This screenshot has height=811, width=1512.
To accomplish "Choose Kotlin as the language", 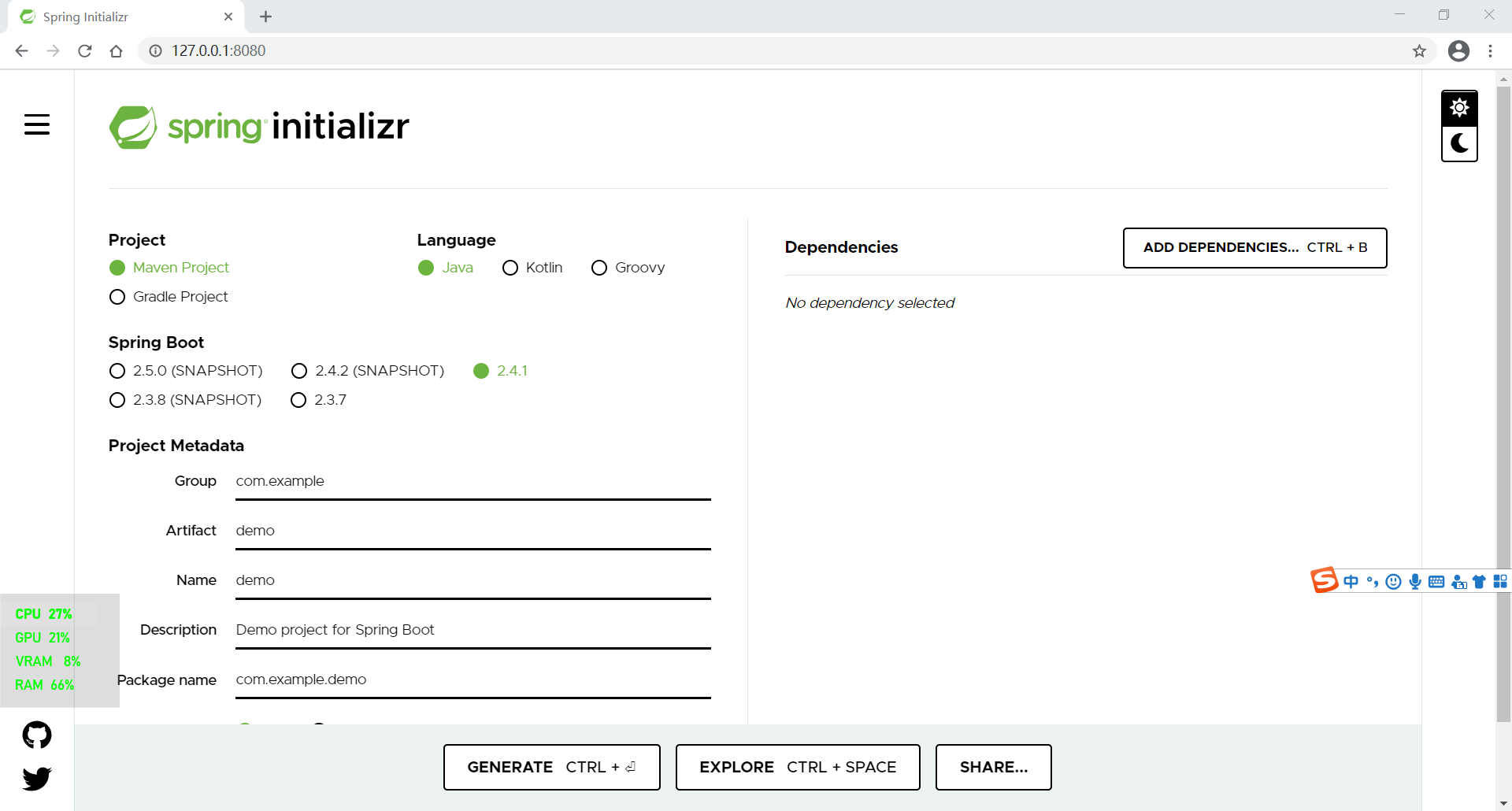I will tap(532, 268).
